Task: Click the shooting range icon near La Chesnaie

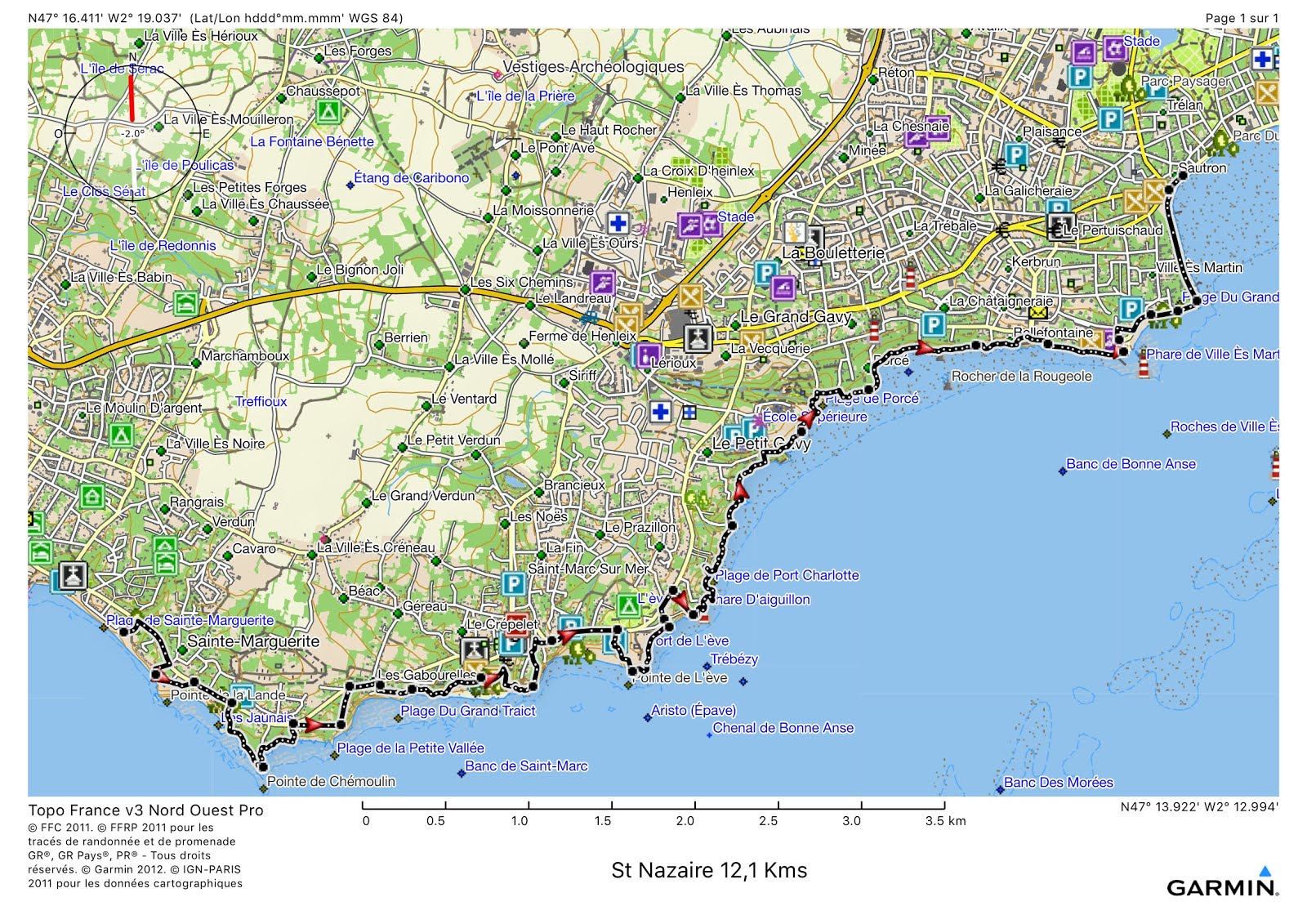Action: coord(917,140)
